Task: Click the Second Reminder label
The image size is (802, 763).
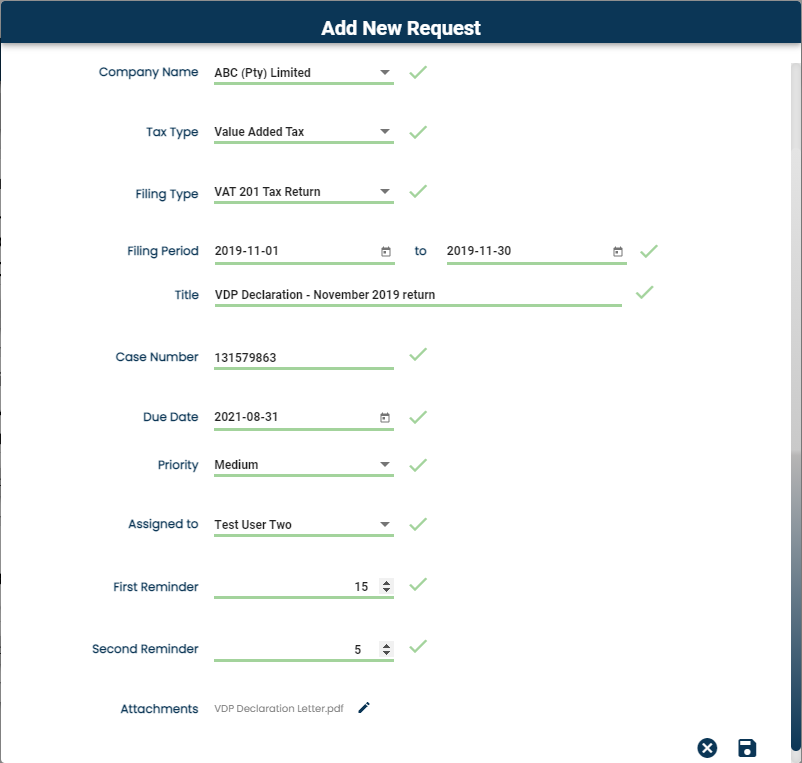Action: tap(145, 649)
